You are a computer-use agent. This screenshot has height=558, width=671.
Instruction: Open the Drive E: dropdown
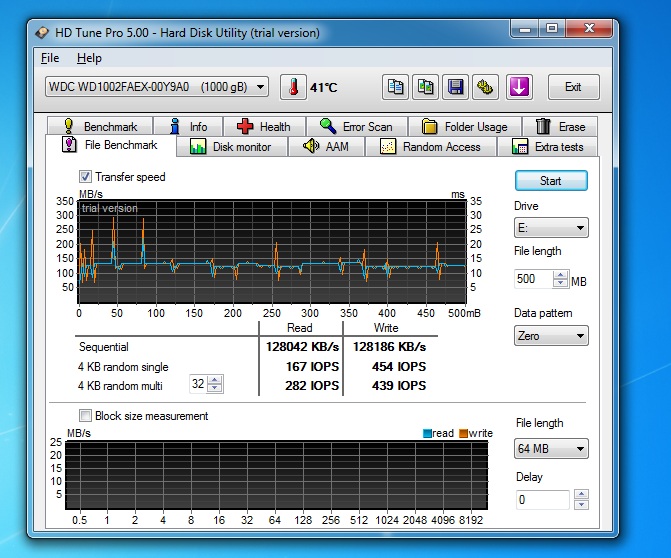coord(551,228)
